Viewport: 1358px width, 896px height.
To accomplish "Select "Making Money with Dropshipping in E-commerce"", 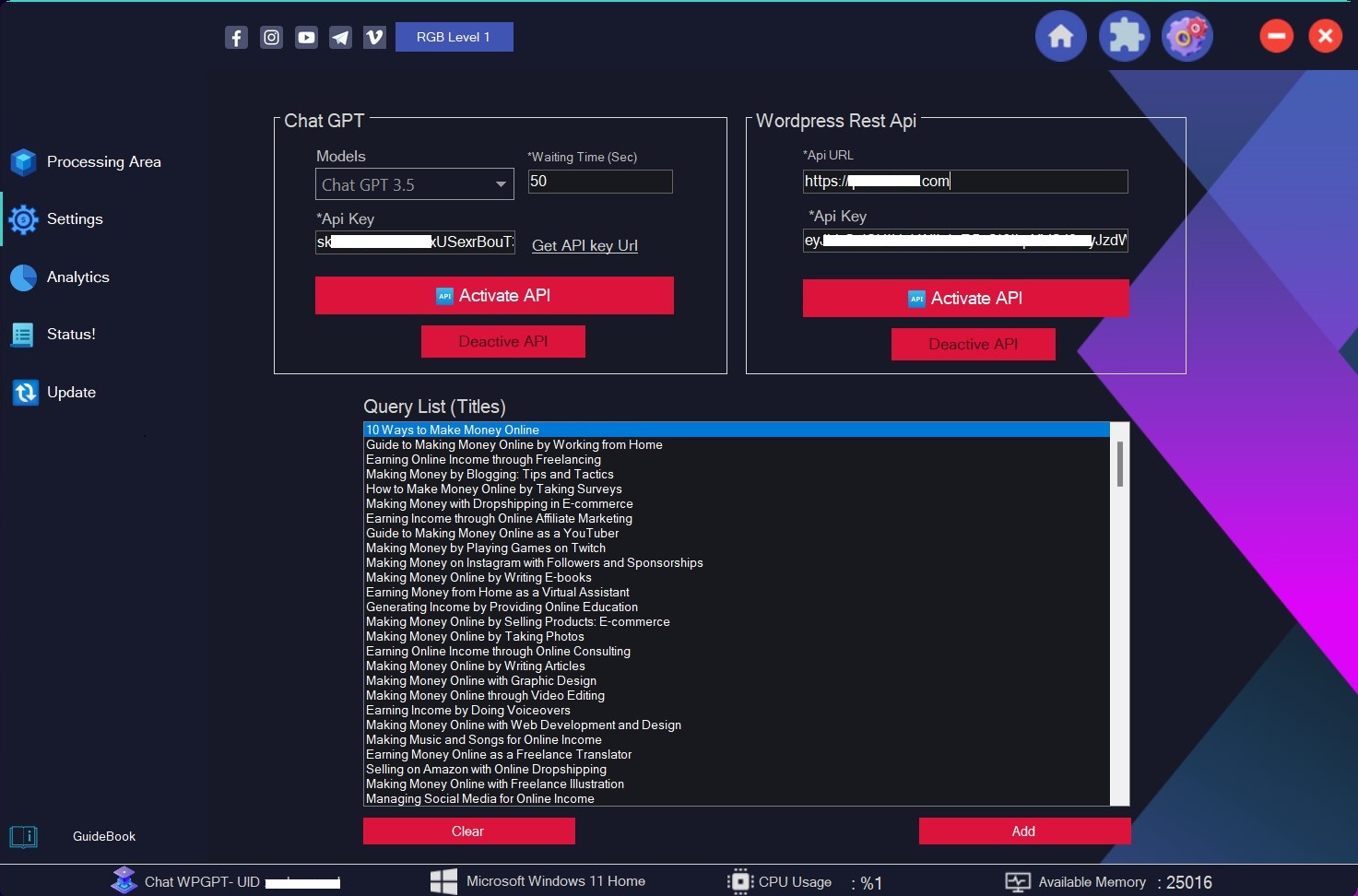I will point(737,503).
